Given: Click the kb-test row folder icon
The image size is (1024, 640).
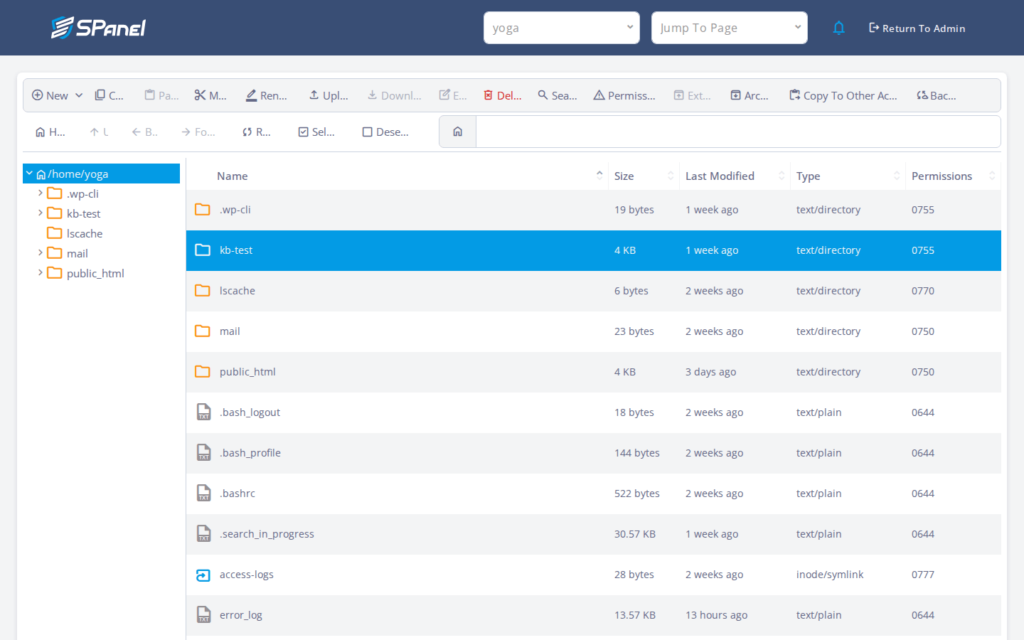Looking at the screenshot, I should (x=202, y=250).
